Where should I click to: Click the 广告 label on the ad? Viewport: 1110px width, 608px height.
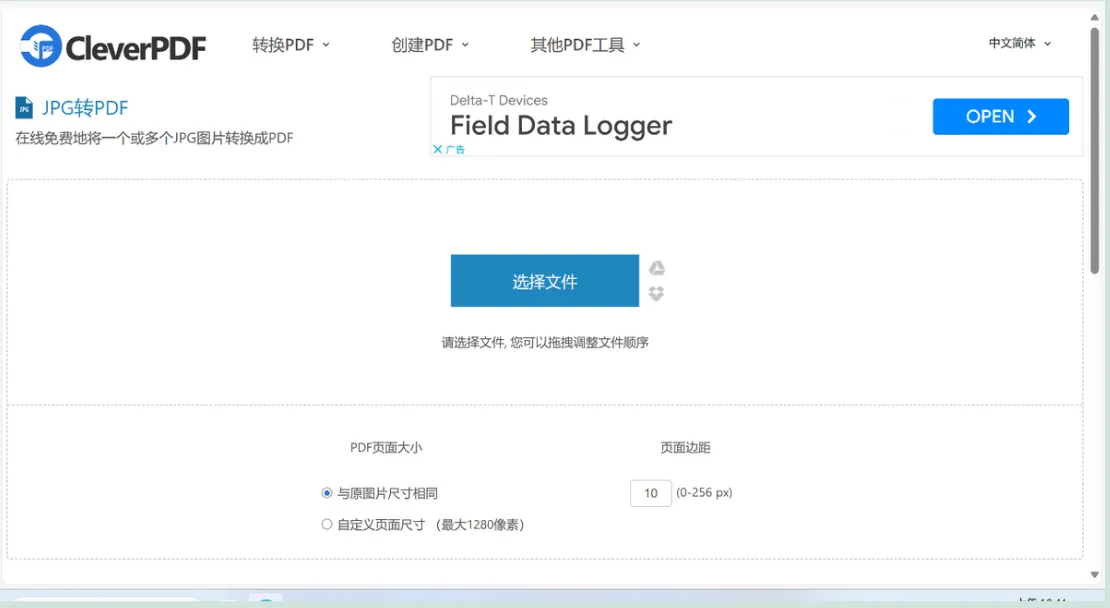455,149
